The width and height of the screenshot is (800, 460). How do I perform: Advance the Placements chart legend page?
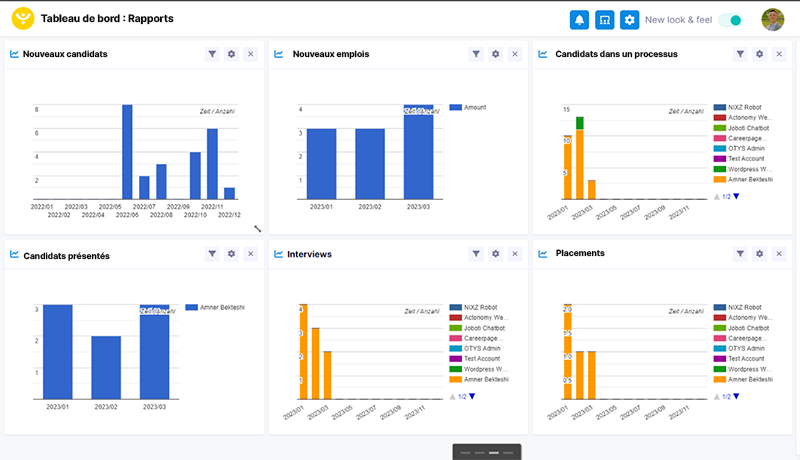coord(737,397)
